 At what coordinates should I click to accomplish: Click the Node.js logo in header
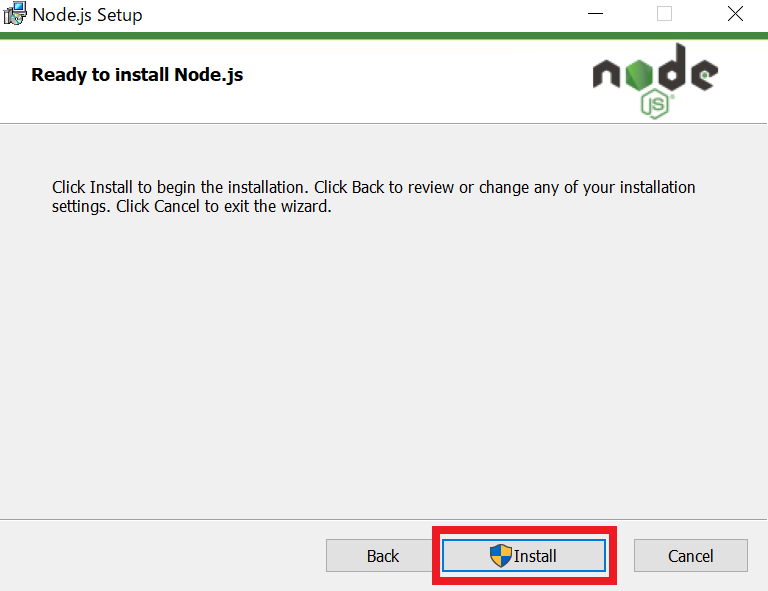(655, 81)
